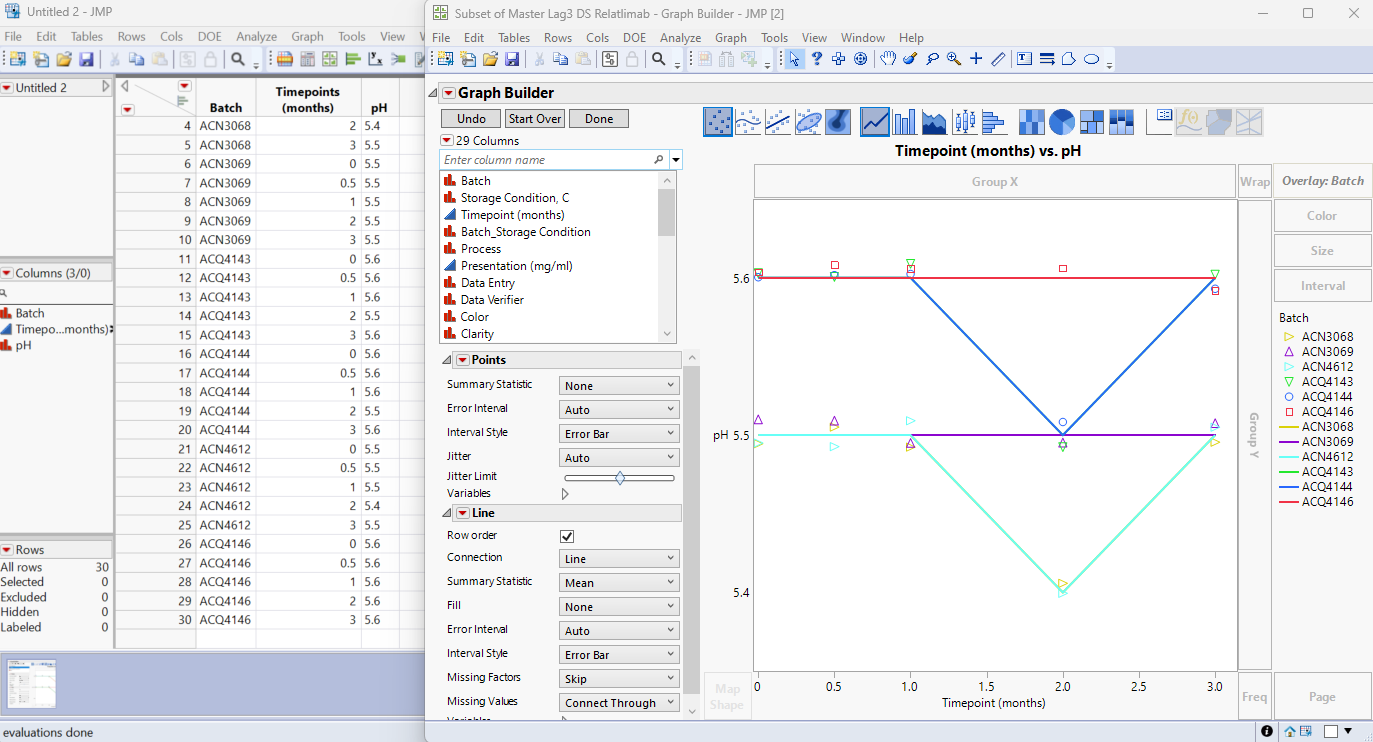Select the Line chart element in Graph Builder palette
1373x742 pixels.
point(875,121)
